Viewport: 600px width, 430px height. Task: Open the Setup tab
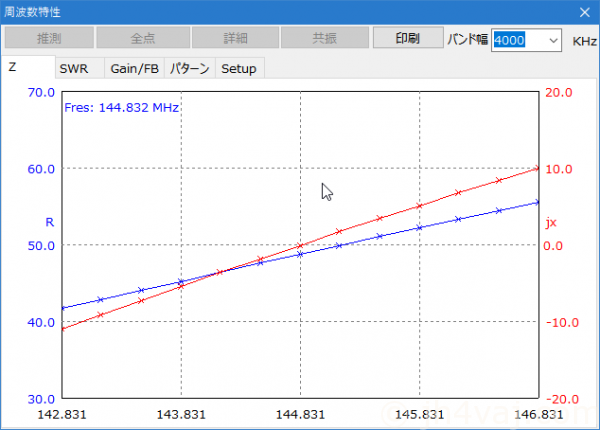tap(238, 68)
